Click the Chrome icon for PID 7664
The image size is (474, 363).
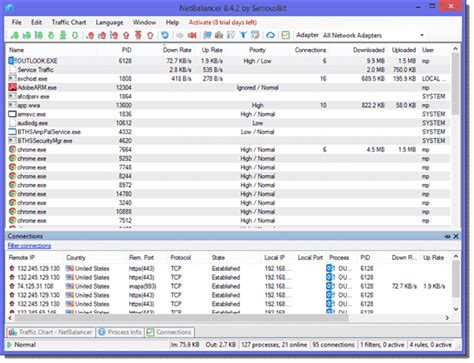point(12,149)
